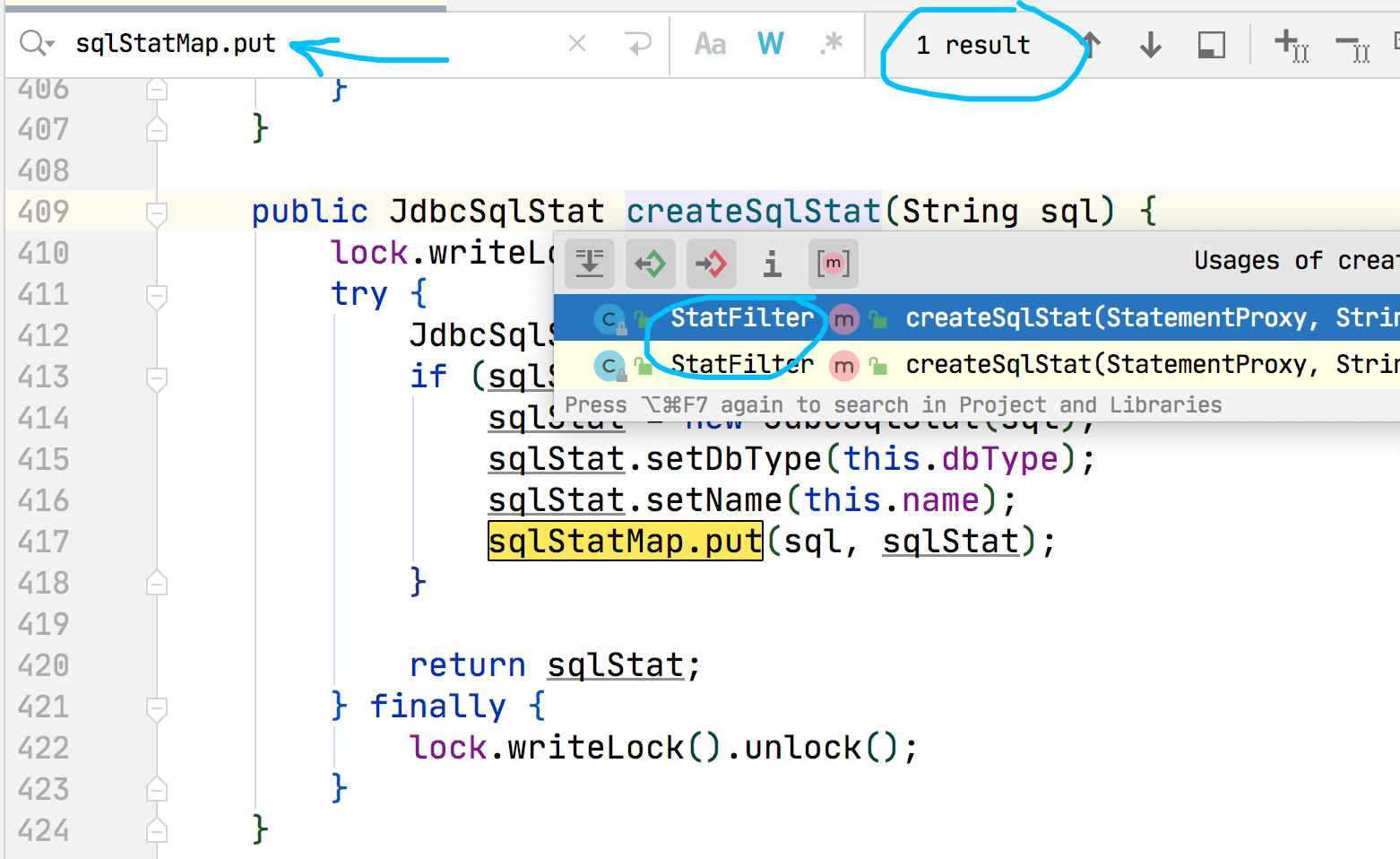This screenshot has width=1400, height=859.
Task: Toggle Regex (.*) search option
Action: coord(831,43)
